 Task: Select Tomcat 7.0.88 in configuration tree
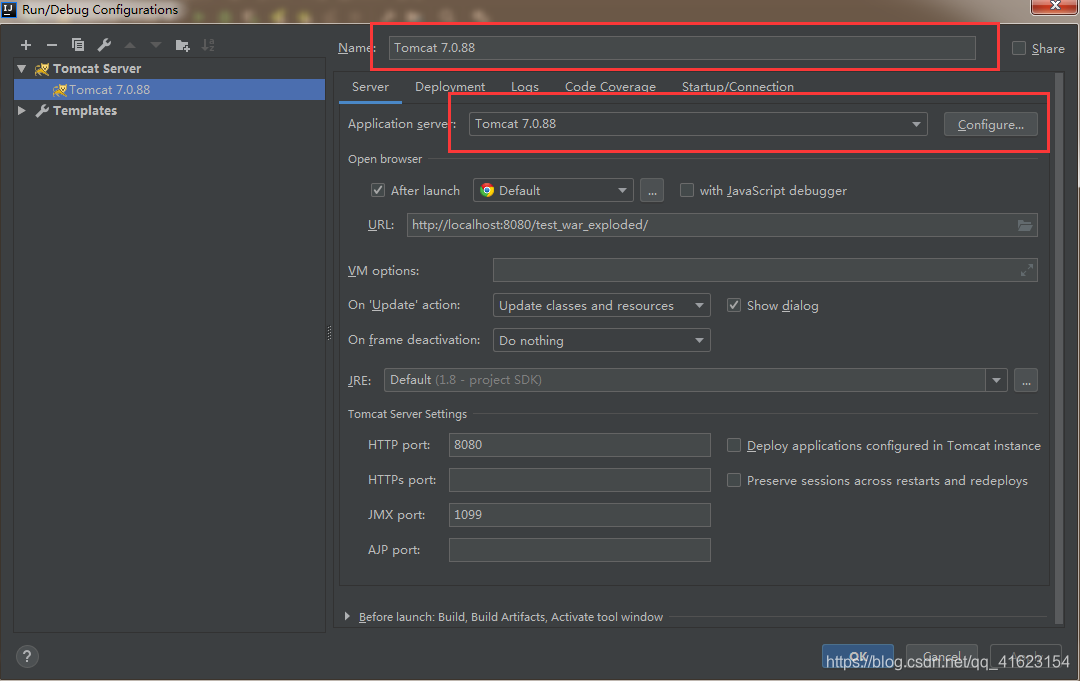click(x=169, y=90)
